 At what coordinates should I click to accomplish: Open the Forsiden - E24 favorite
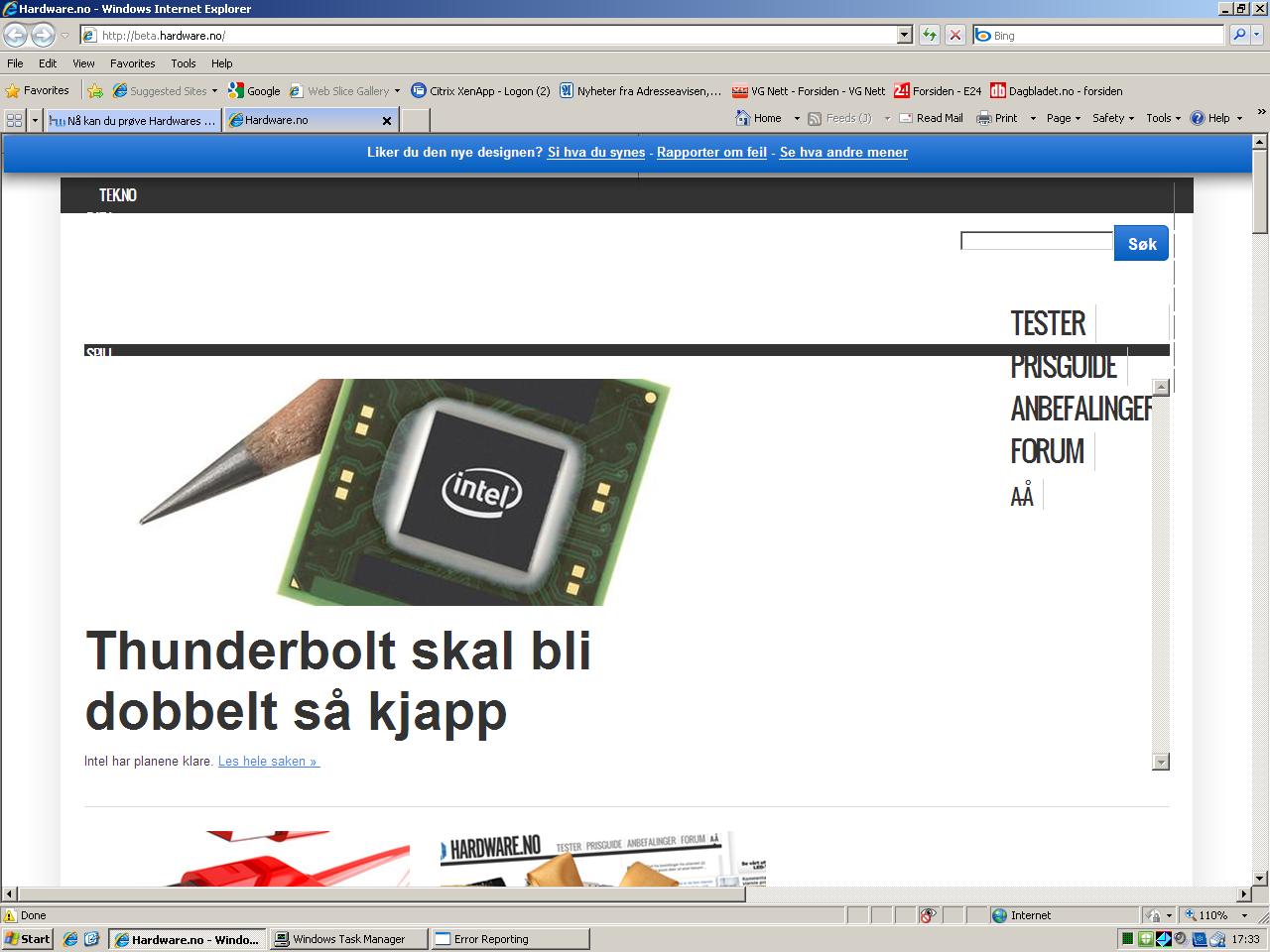[938, 91]
